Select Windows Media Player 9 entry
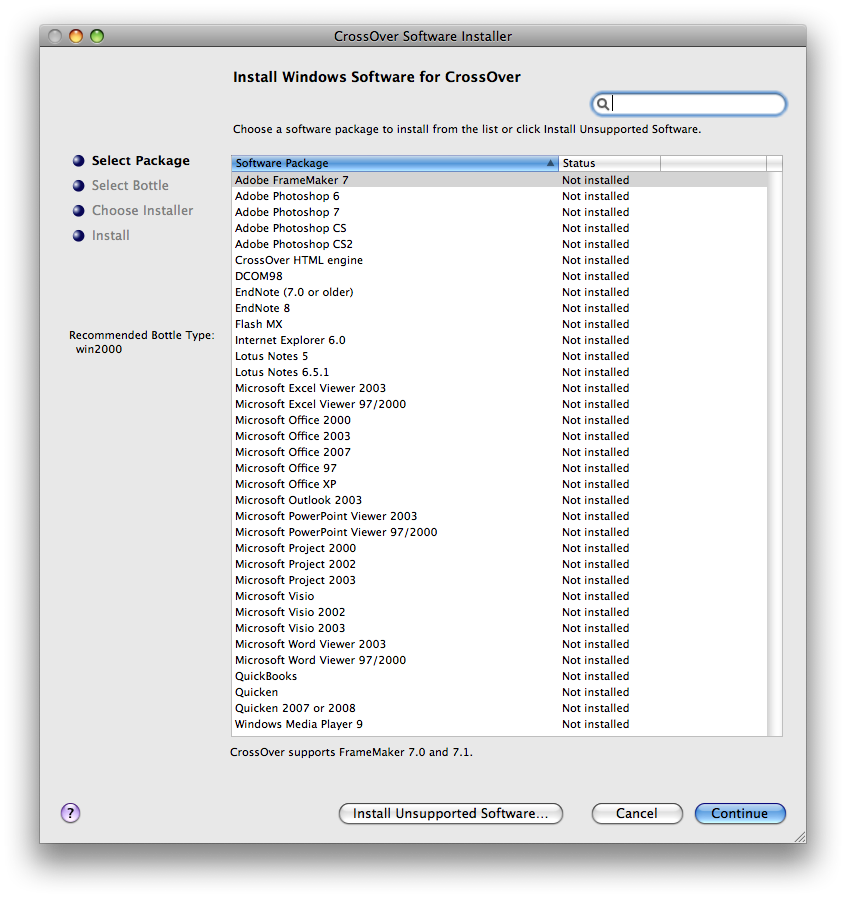The image size is (846, 898). point(299,724)
